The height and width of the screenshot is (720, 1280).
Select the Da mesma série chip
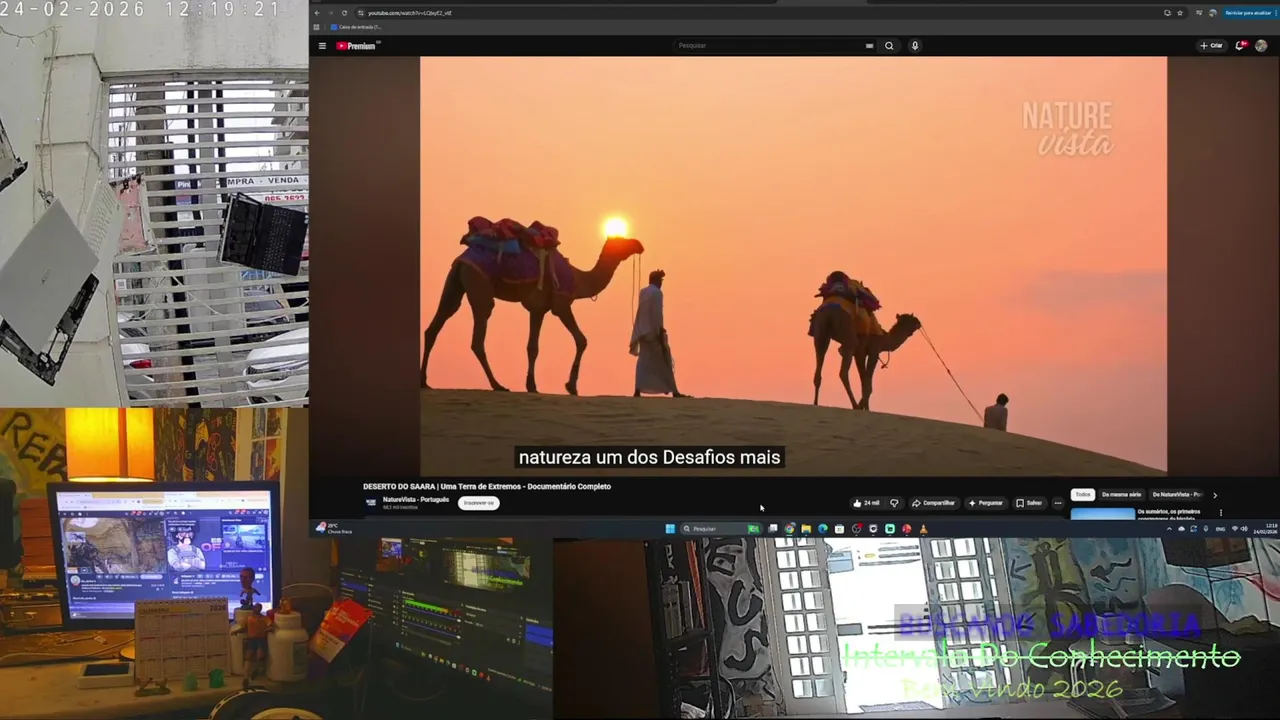pyautogui.click(x=1122, y=495)
